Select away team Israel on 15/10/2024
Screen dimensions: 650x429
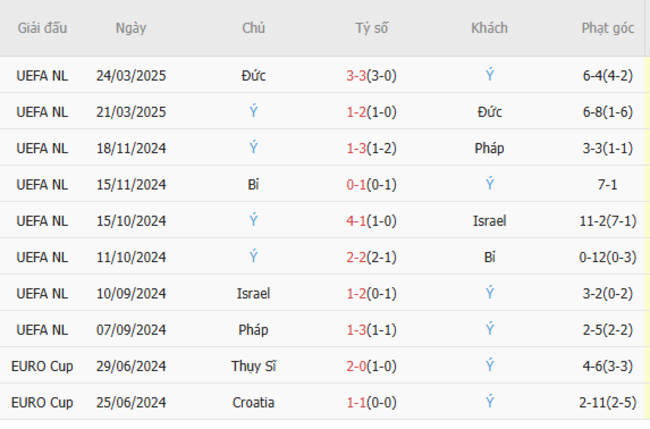point(489,221)
